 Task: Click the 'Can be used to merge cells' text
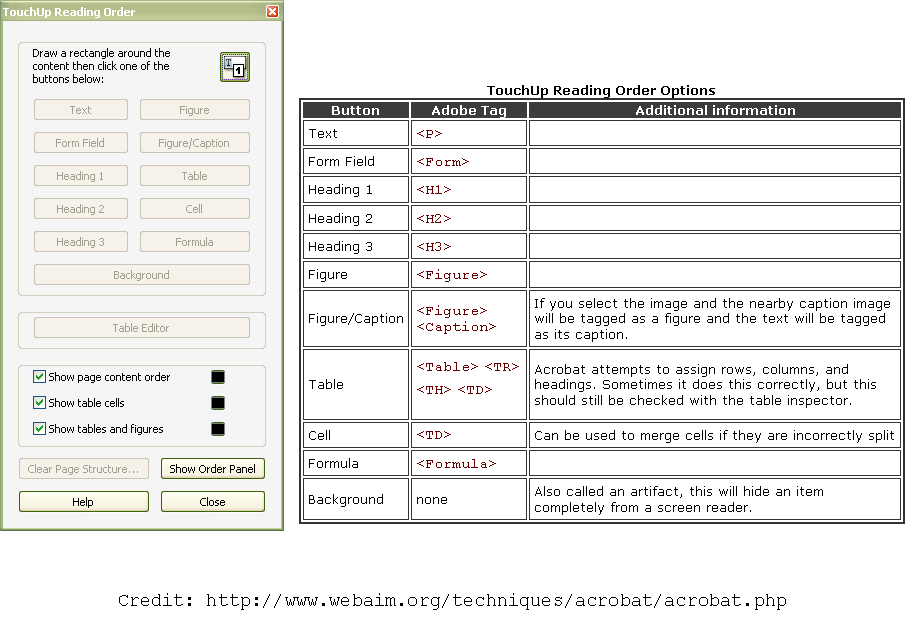click(x=714, y=435)
